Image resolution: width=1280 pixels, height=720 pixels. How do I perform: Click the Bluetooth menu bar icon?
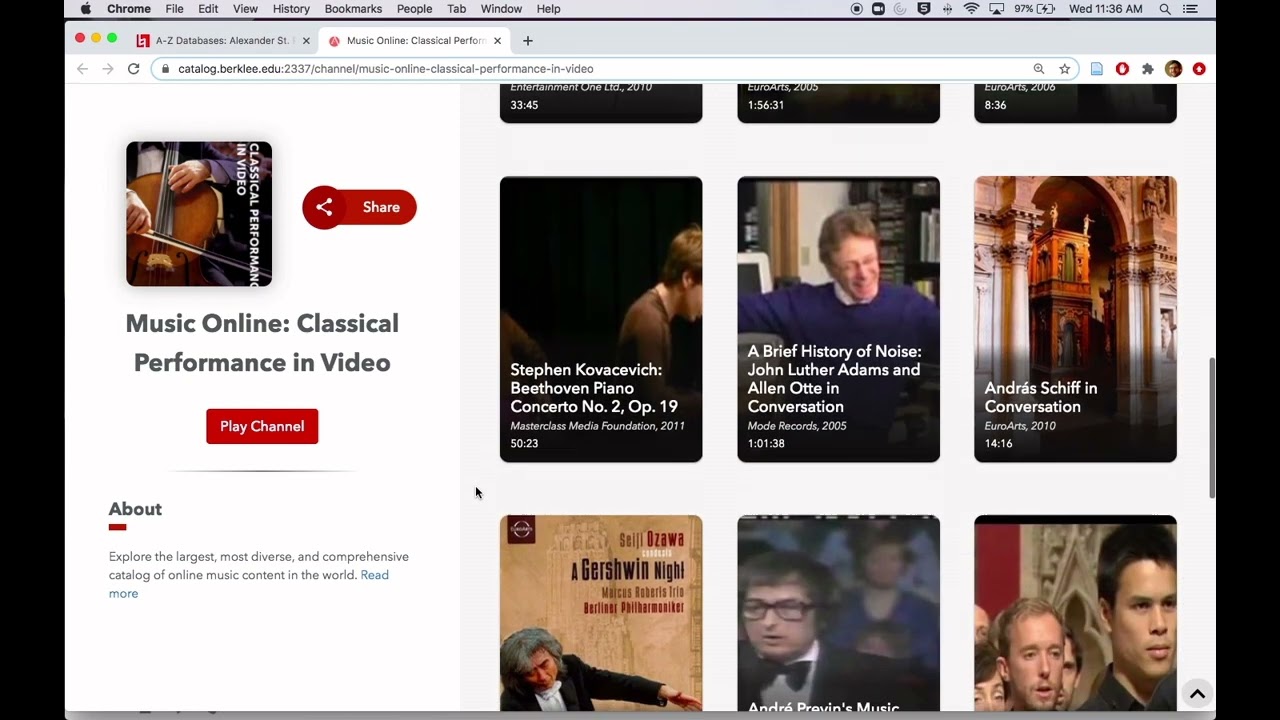click(x=948, y=9)
